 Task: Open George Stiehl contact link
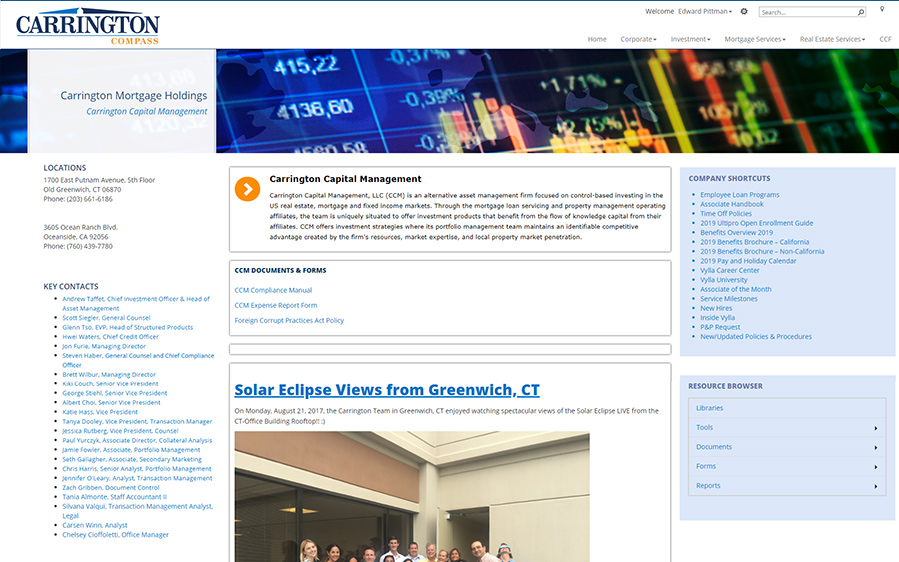pos(115,393)
